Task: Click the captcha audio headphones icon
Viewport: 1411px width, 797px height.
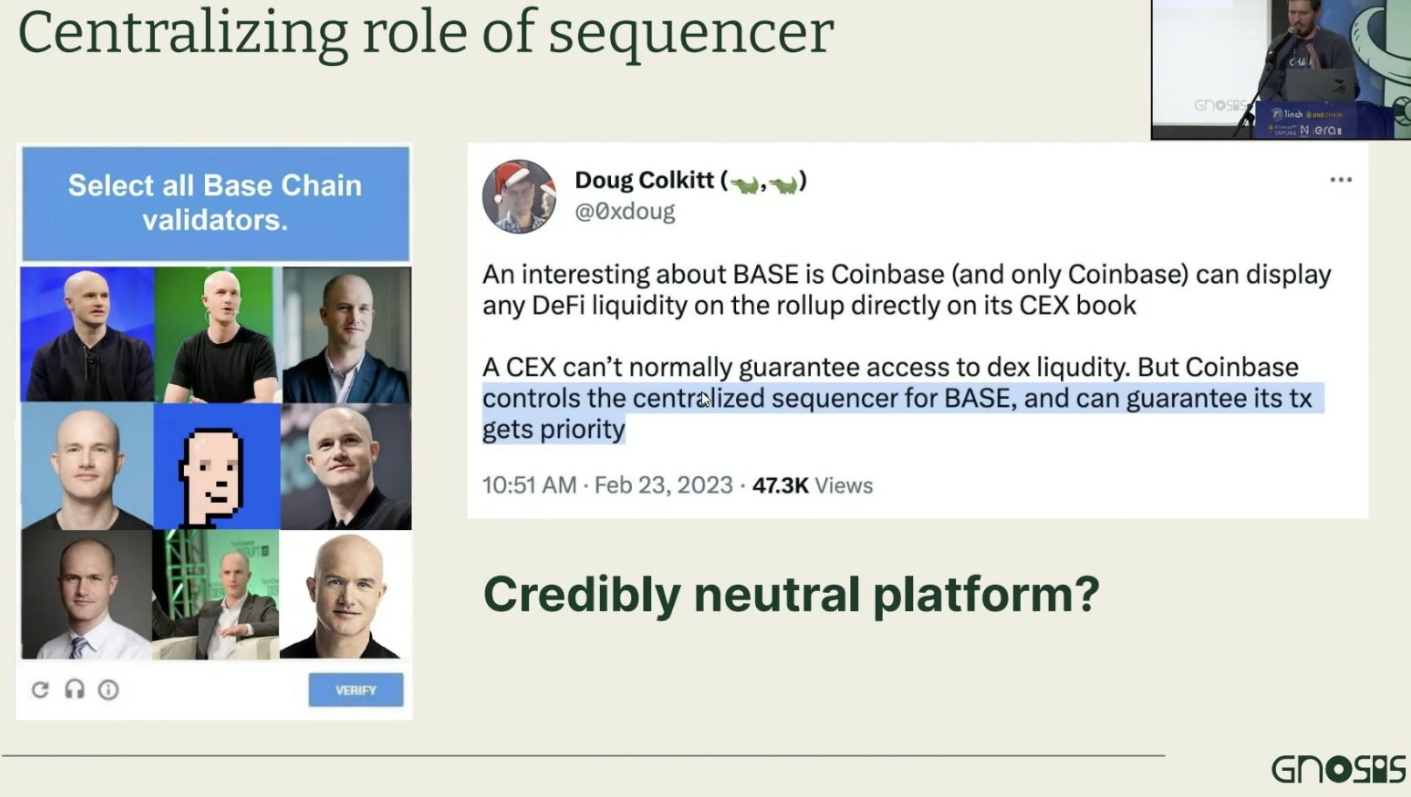Action: pyautogui.click(x=74, y=689)
